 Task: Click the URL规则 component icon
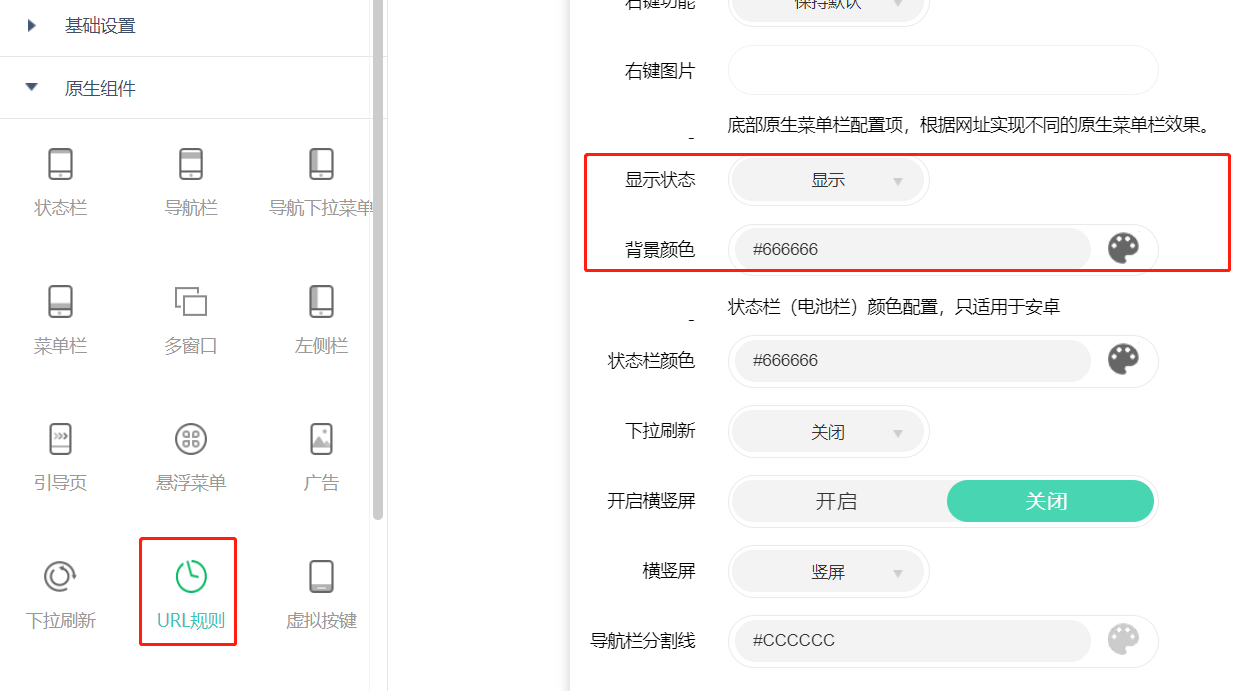point(190,577)
